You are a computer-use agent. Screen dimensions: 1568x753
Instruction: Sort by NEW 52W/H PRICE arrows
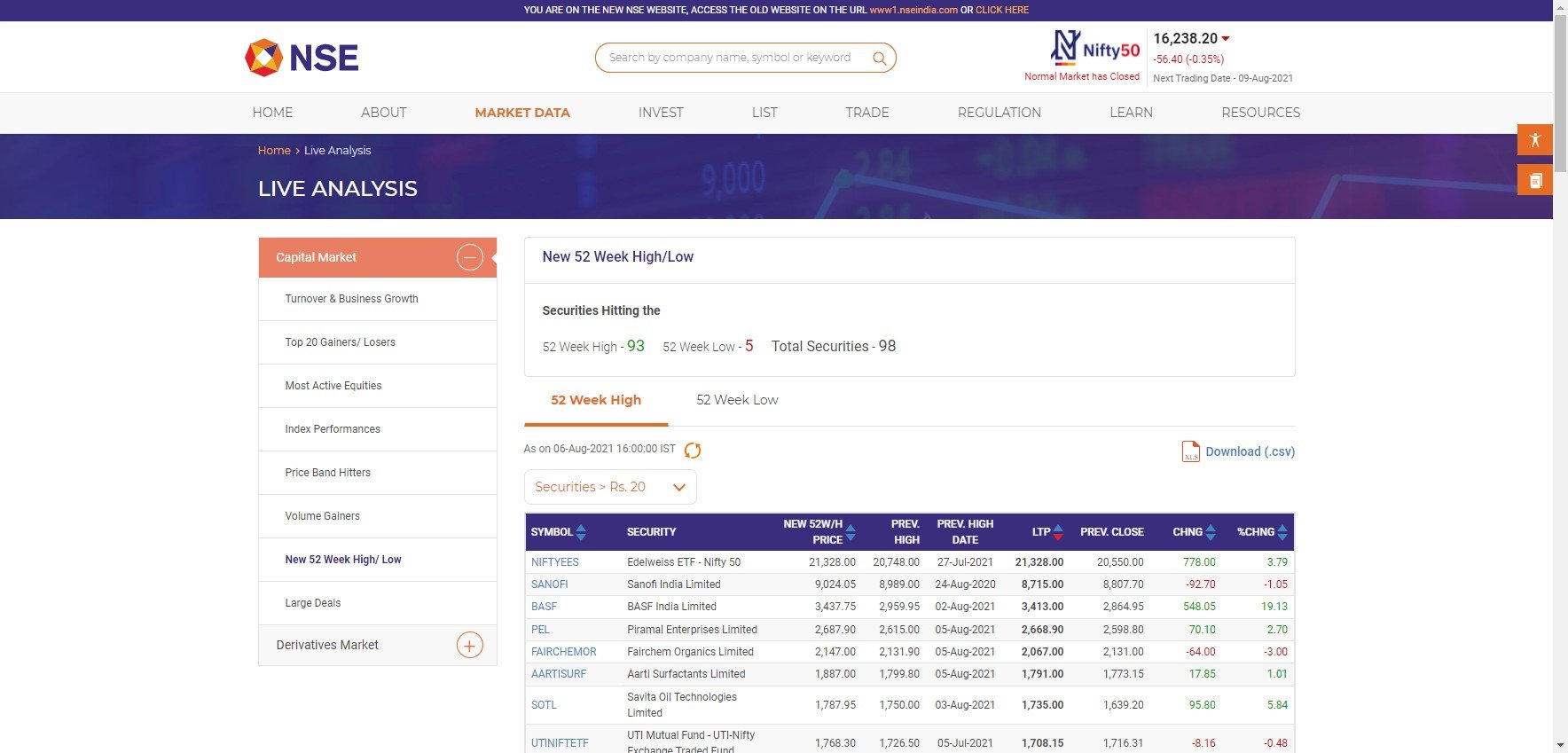[x=851, y=532]
